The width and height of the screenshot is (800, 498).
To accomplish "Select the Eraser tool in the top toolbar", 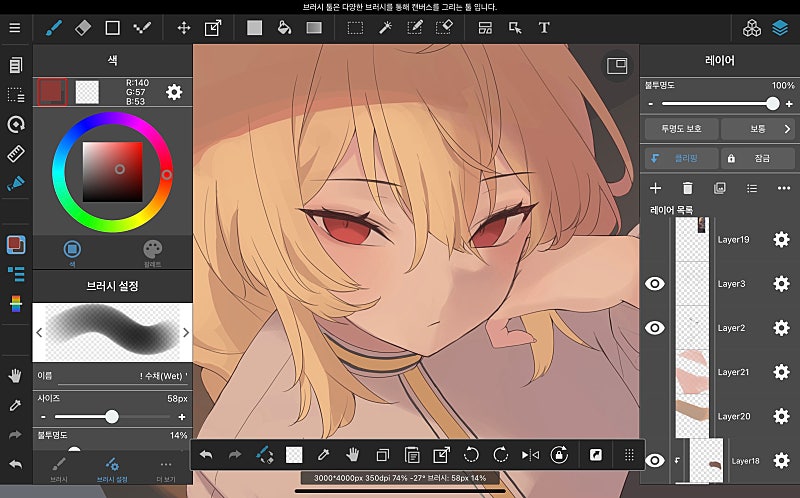I will [83, 28].
